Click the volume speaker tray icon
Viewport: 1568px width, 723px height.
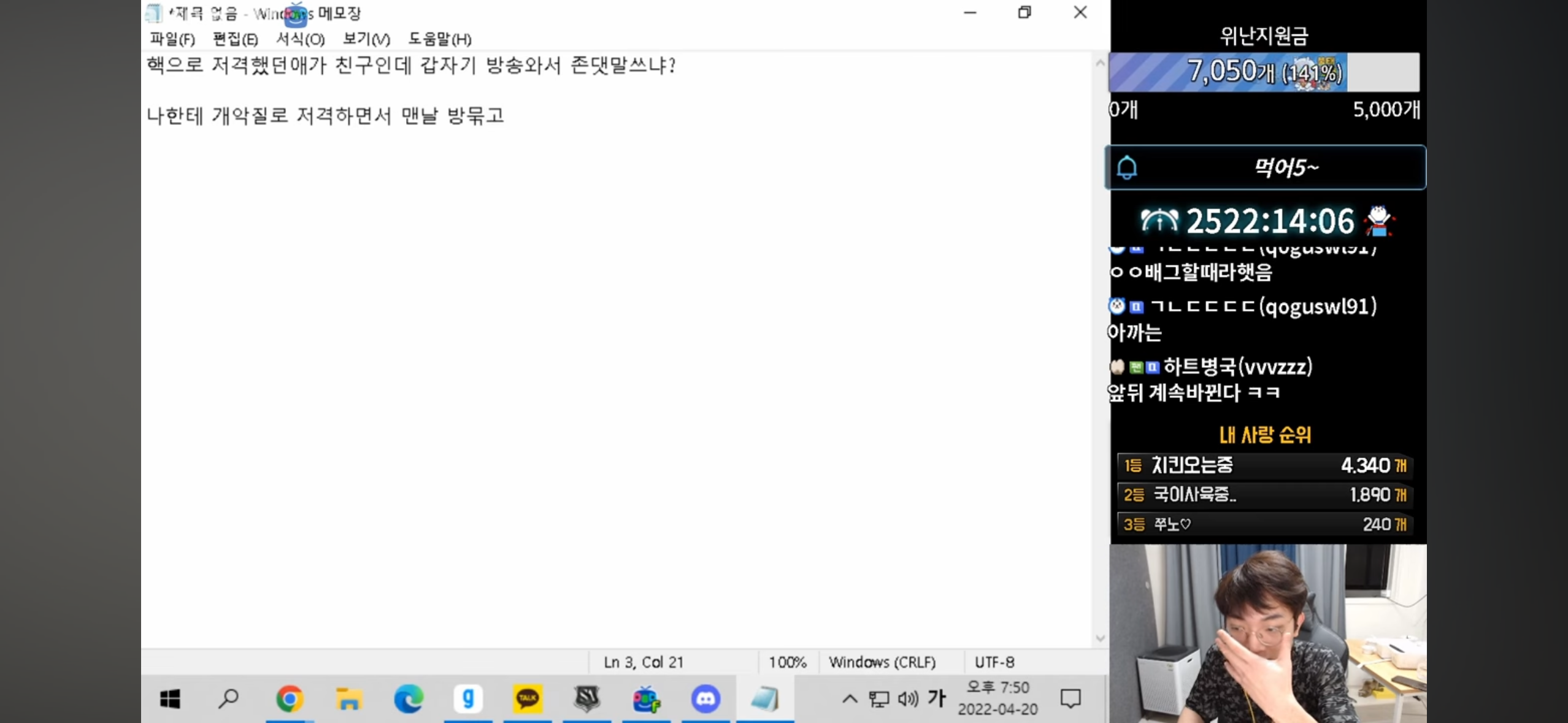coord(908,698)
